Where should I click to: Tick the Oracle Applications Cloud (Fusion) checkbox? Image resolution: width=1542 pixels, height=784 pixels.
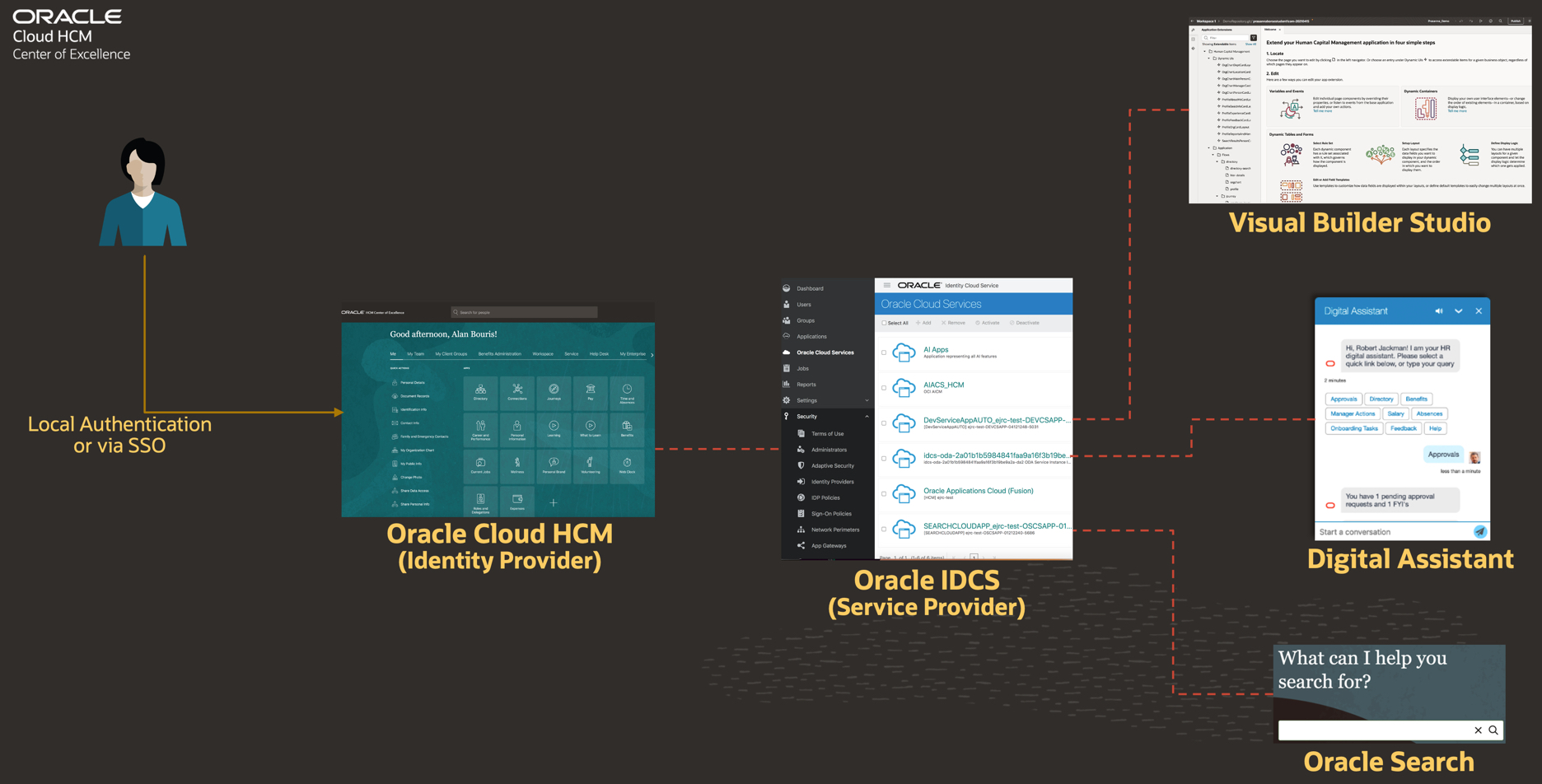click(x=885, y=494)
